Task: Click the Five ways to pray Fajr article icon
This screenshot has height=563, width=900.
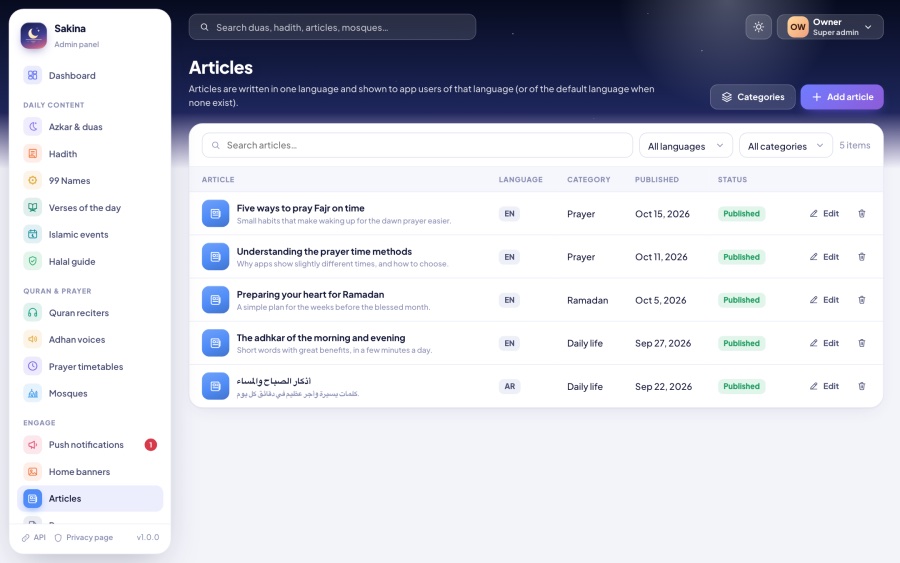Action: 215,213
